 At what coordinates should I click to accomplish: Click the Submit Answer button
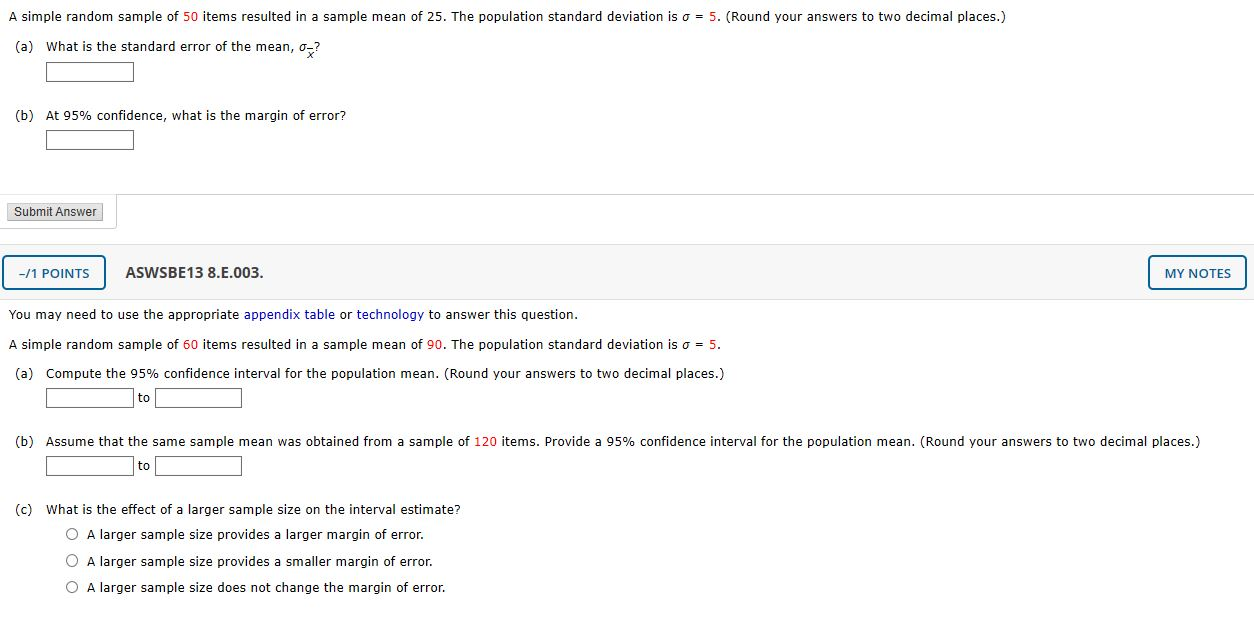click(55, 211)
